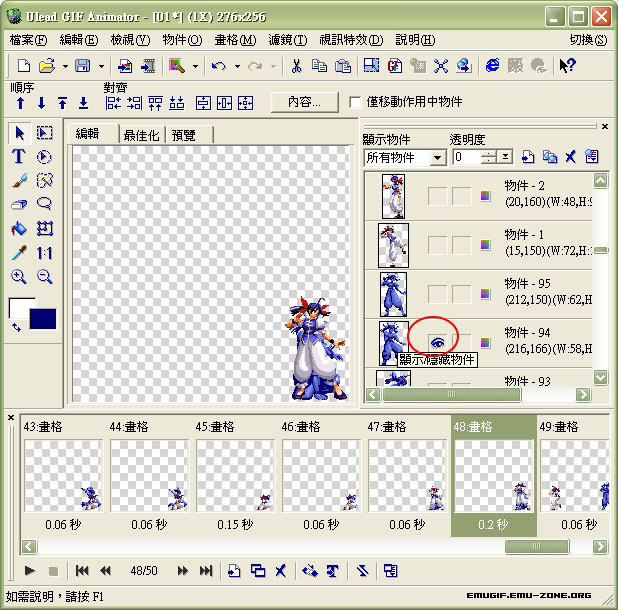The image size is (618, 610).
Task: Expand dropdown next to wizard icon
Action: click(x=195, y=67)
